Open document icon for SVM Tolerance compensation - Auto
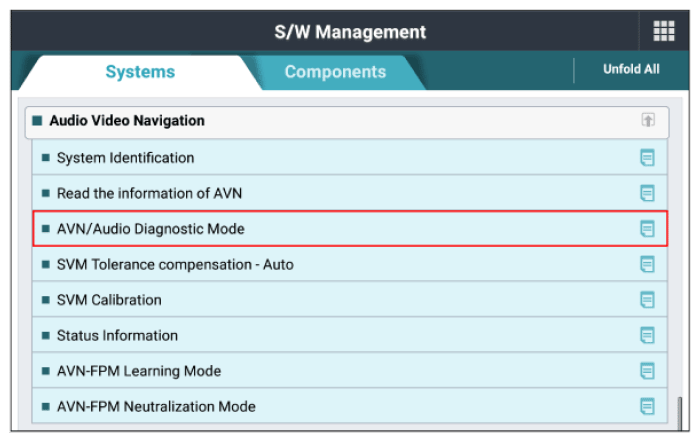 647,264
